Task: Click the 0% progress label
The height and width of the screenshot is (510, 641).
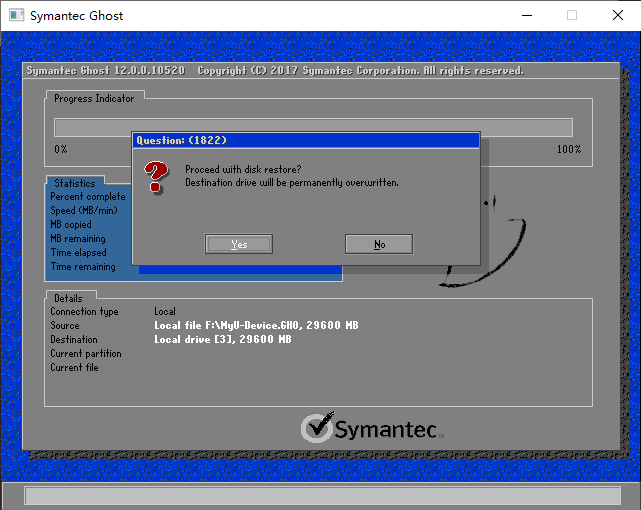Action: pos(61,149)
